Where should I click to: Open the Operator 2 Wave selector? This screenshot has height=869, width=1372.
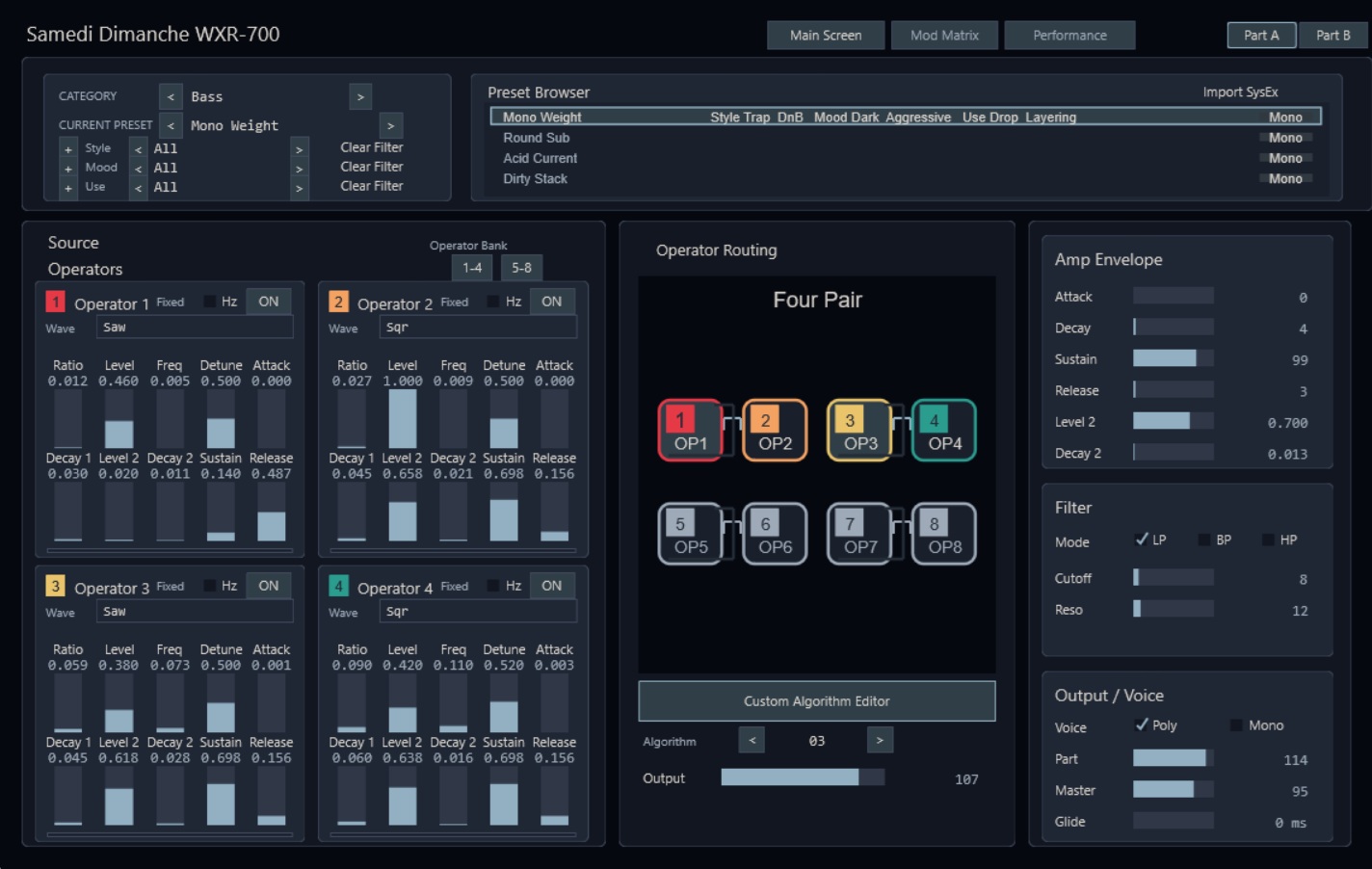coord(478,328)
